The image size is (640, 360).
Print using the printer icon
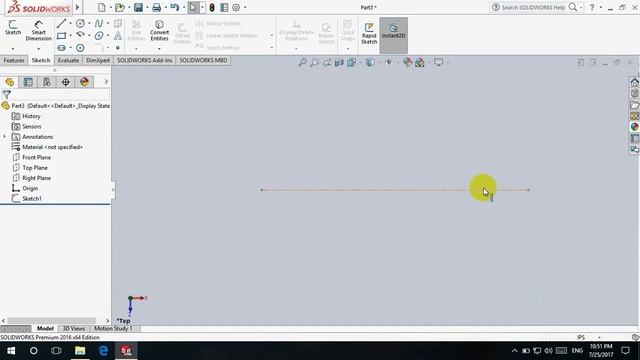coord(156,7)
